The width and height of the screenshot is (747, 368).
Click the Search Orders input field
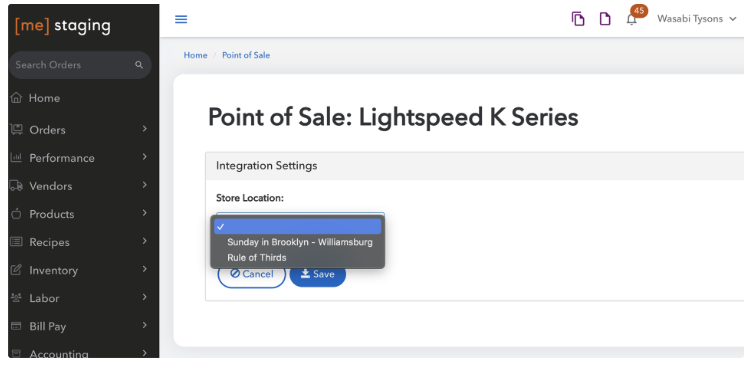80,65
